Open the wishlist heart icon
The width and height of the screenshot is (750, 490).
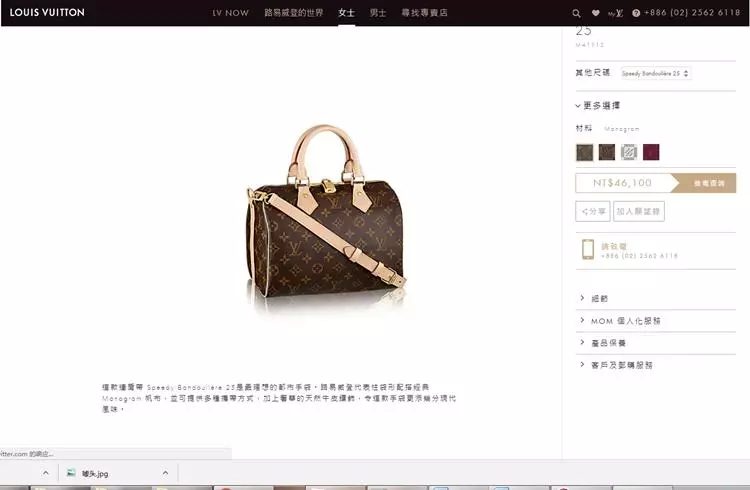click(596, 13)
